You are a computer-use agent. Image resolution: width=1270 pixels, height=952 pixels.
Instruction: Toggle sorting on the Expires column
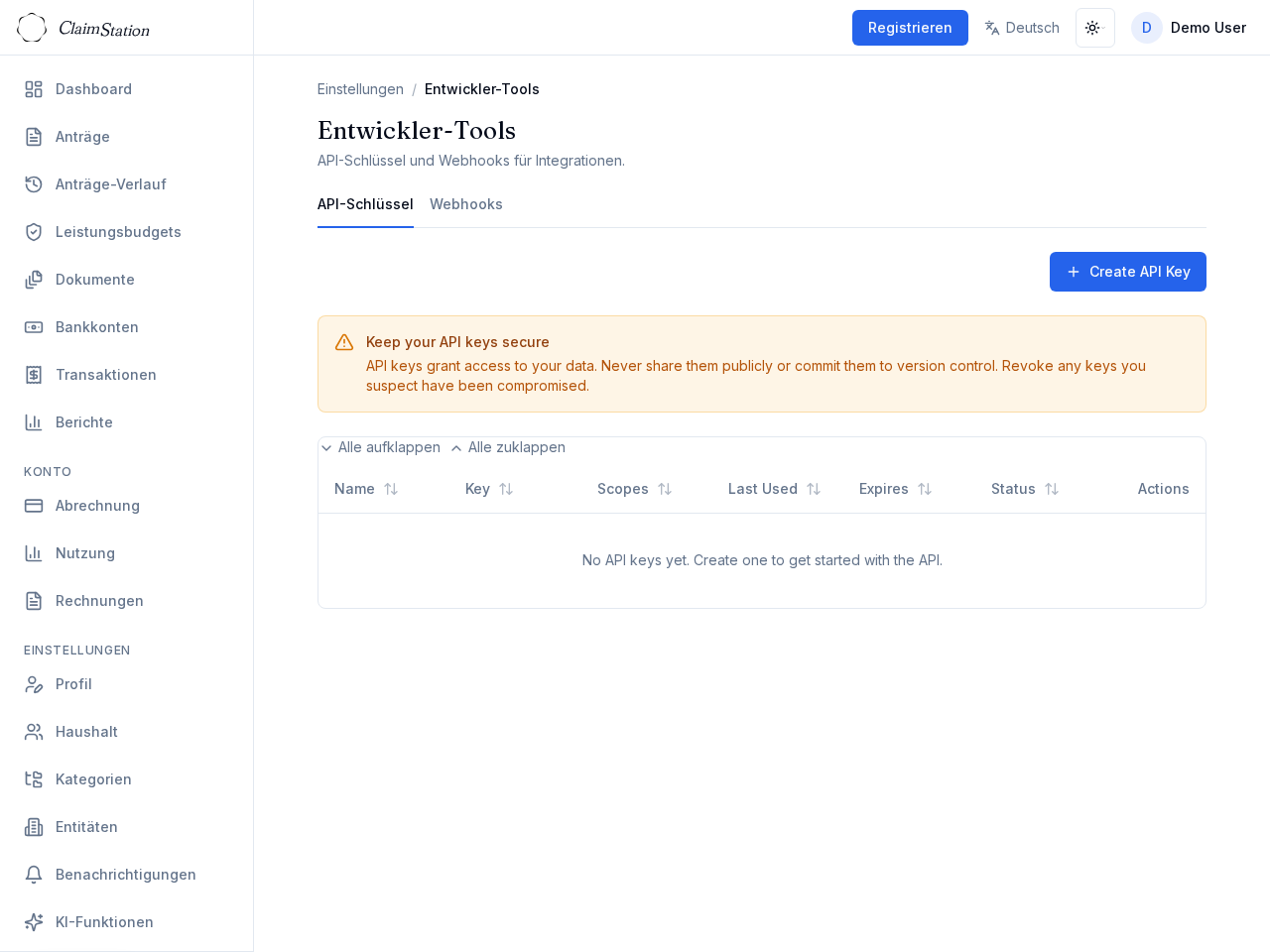[x=895, y=489]
